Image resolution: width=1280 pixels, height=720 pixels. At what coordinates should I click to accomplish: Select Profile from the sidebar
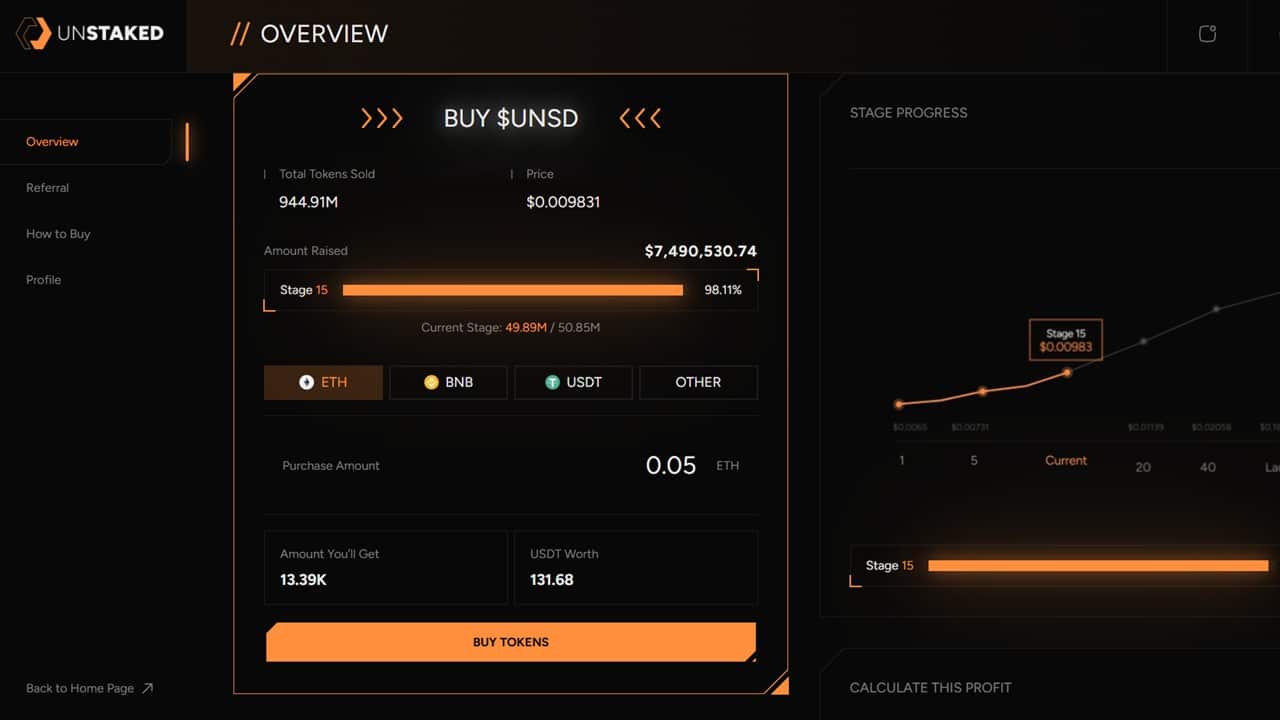[x=43, y=280]
